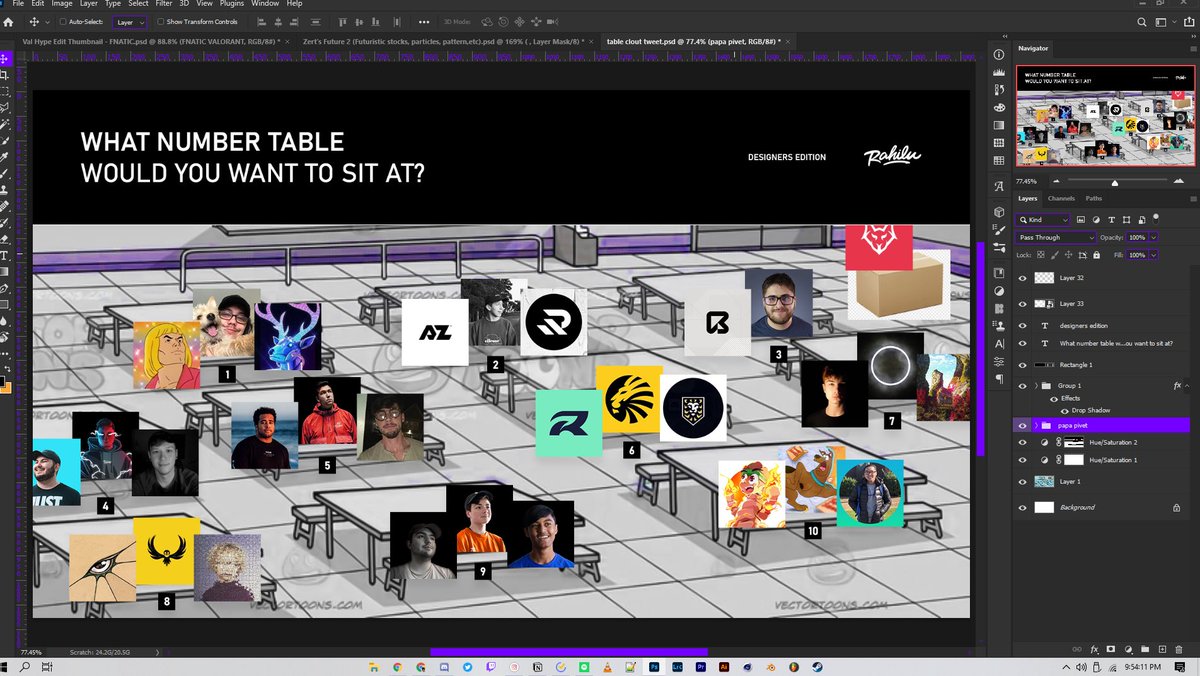The image size is (1200, 676).
Task: Select the Move tool in the left toolbar
Action: (5, 59)
